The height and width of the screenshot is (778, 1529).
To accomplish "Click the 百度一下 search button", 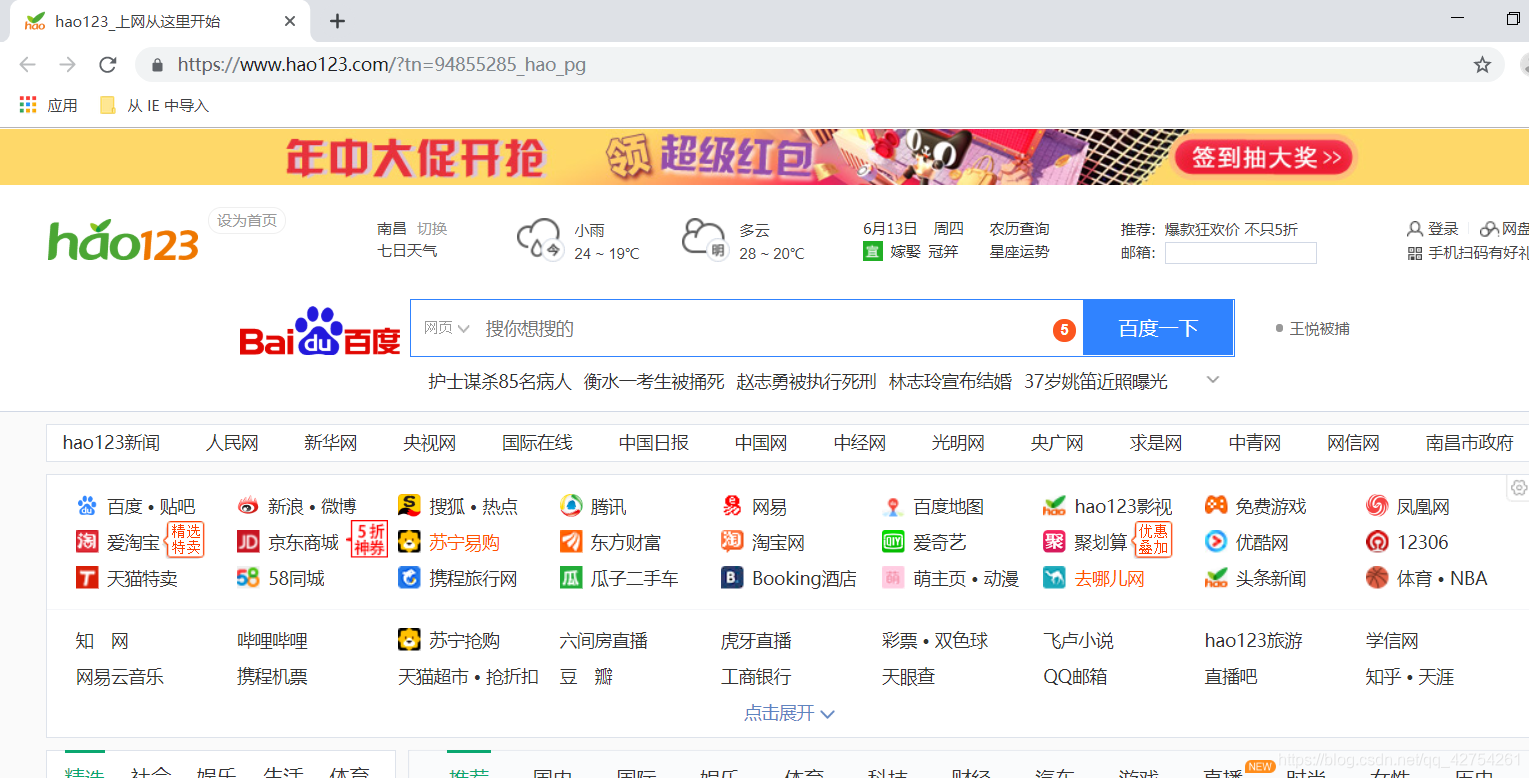I will coord(1158,328).
